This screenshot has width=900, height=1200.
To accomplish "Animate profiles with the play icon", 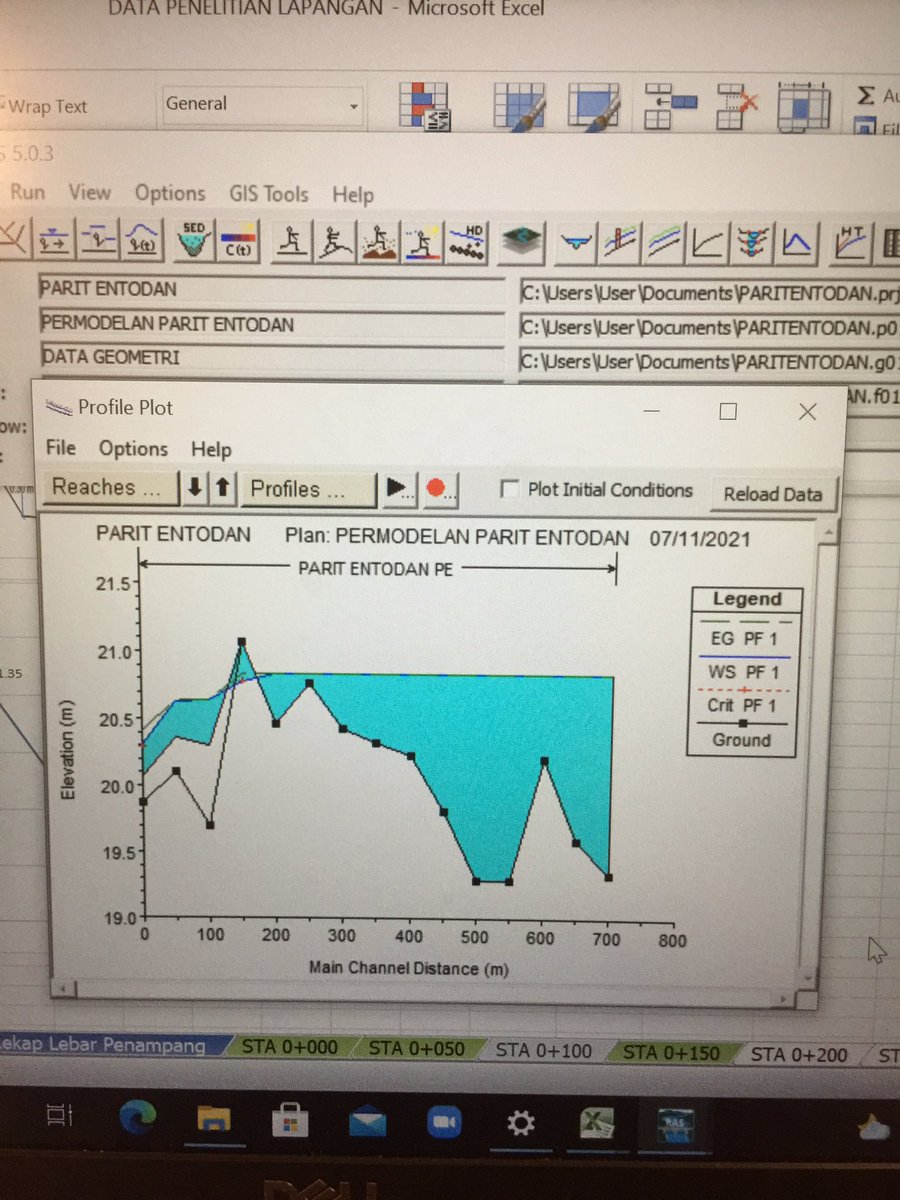I will click(398, 488).
